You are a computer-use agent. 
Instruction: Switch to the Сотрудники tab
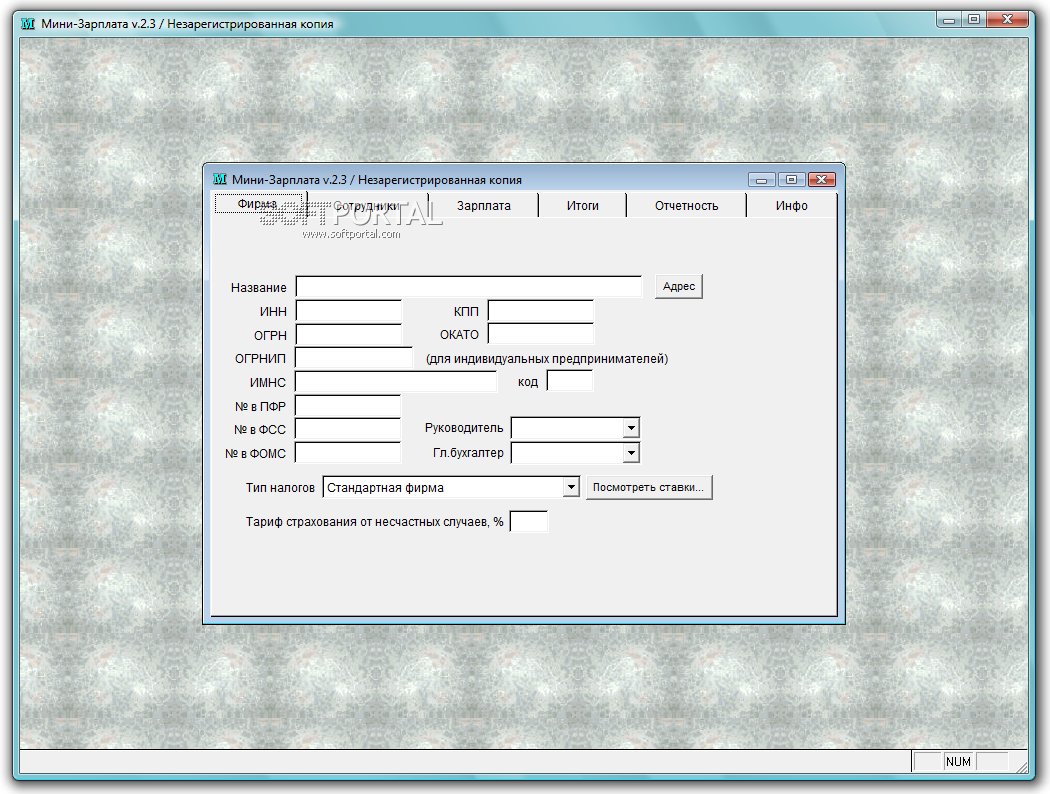point(366,206)
